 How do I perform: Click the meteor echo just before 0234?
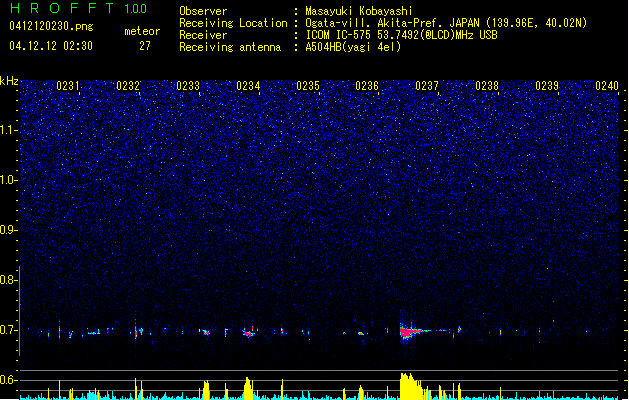248,333
